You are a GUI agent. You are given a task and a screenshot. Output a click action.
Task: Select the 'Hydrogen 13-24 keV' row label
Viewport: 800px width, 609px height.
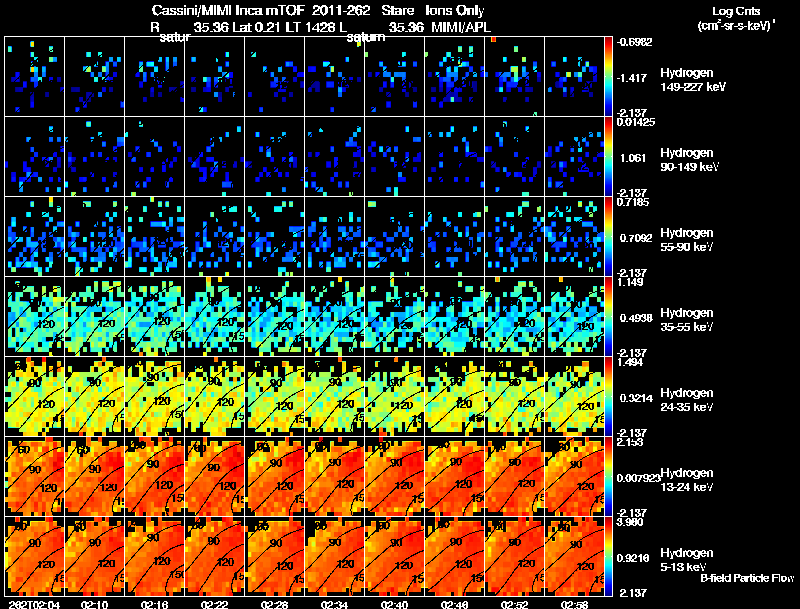[687, 480]
